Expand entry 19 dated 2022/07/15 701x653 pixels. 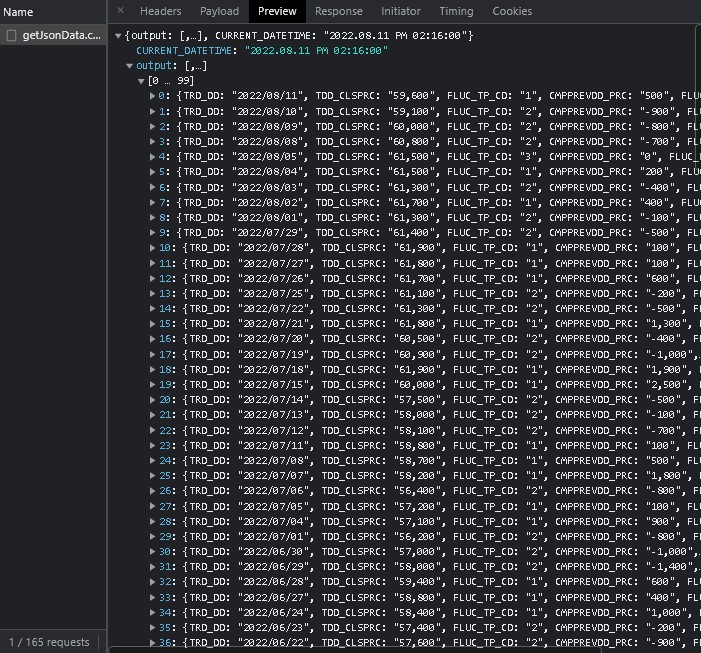pos(152,384)
